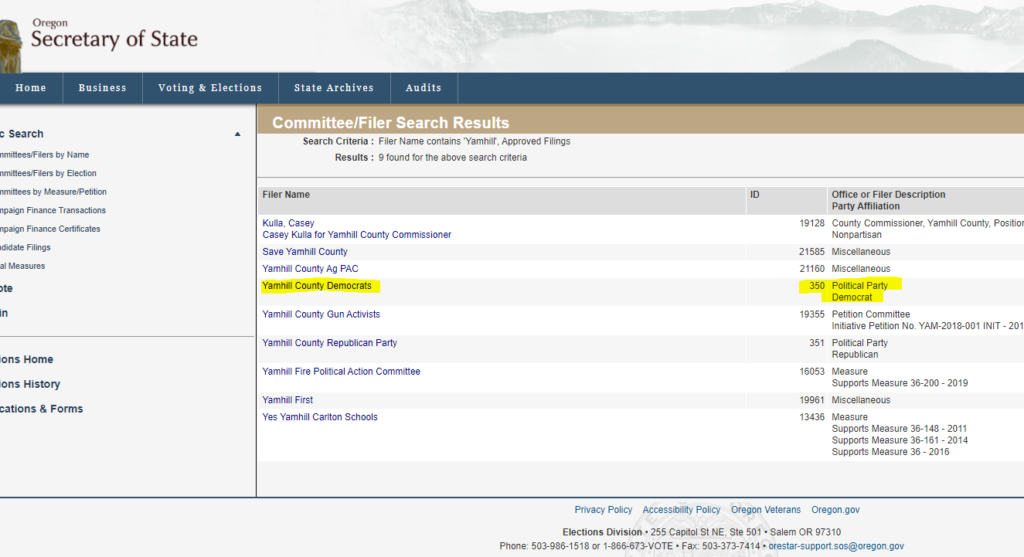Select ID value 21160

point(812,269)
